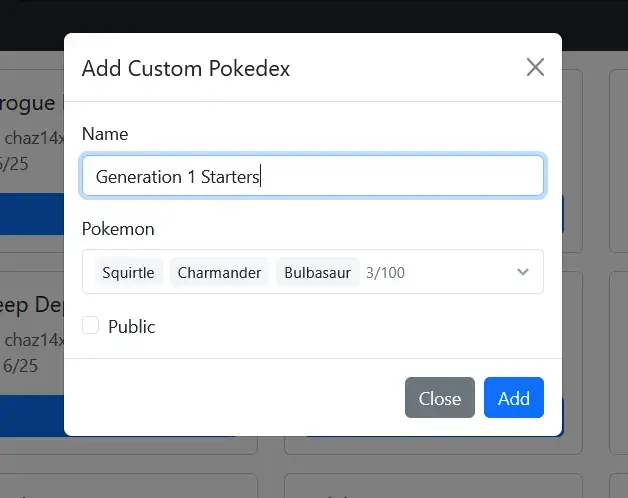Expand the Pokemon dropdown chevron
This screenshot has width=628, height=498.
click(x=523, y=272)
